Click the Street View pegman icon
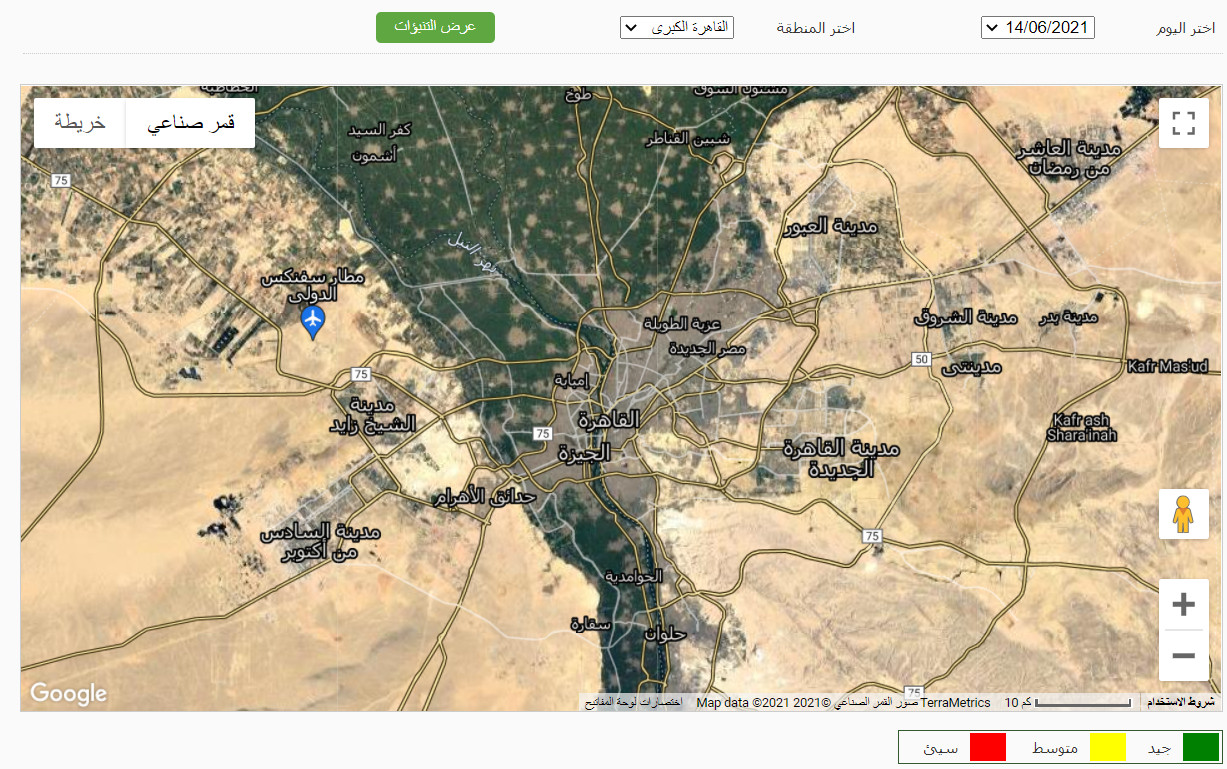The image size is (1227, 769). [x=1183, y=514]
